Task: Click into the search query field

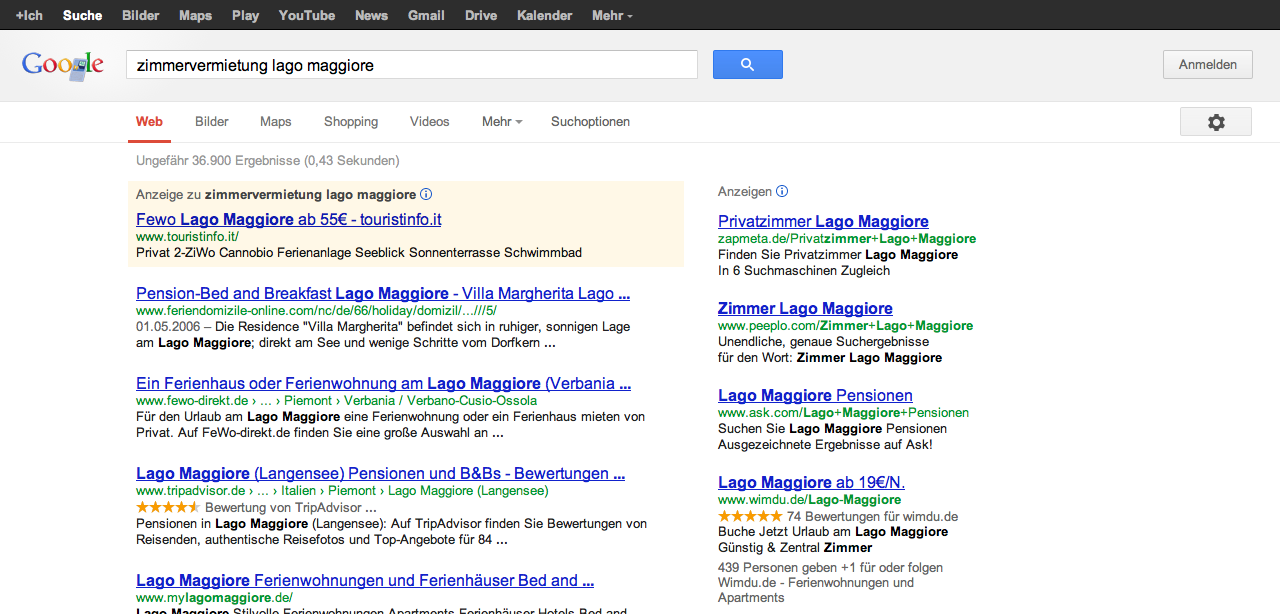Action: (411, 65)
